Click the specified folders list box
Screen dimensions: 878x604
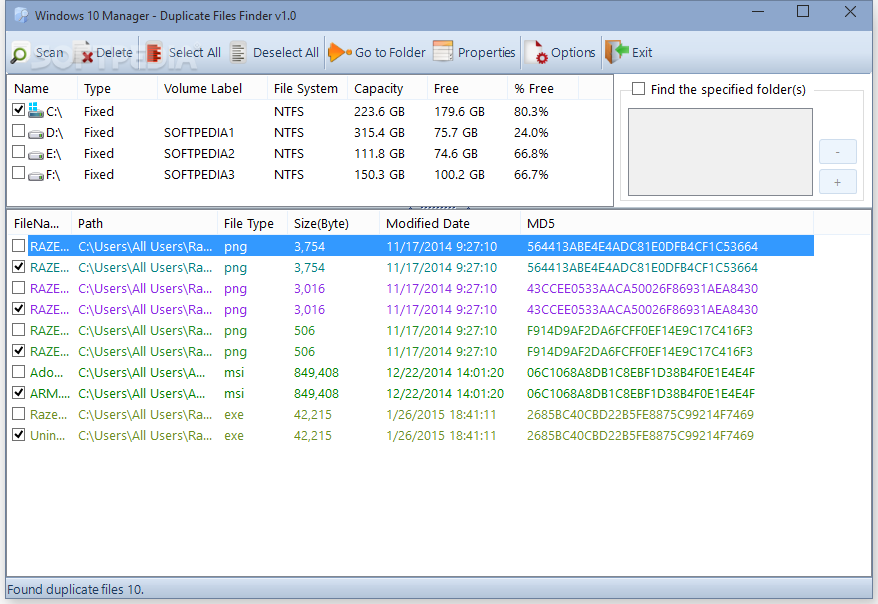pos(720,152)
